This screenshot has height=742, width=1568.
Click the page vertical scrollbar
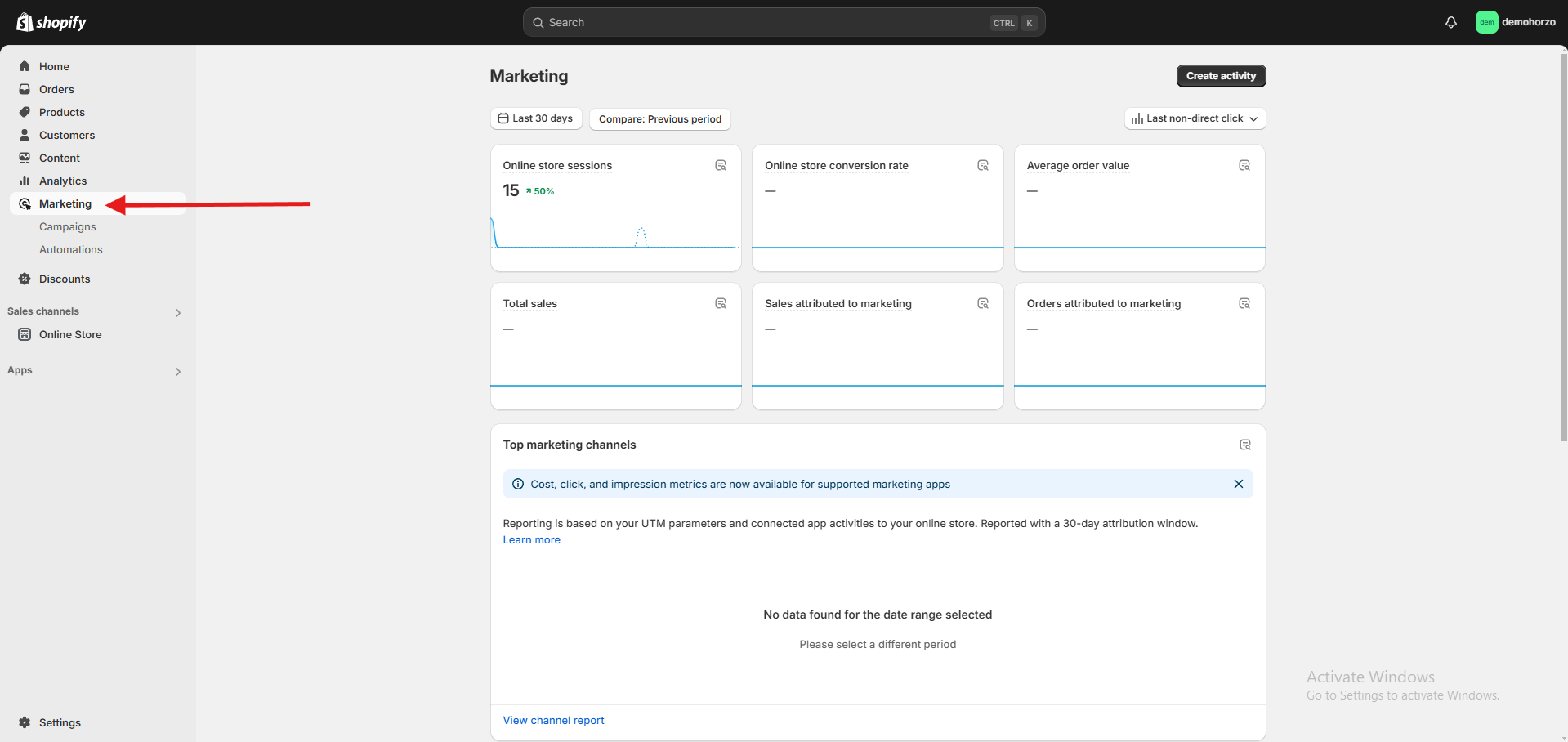point(1563,245)
